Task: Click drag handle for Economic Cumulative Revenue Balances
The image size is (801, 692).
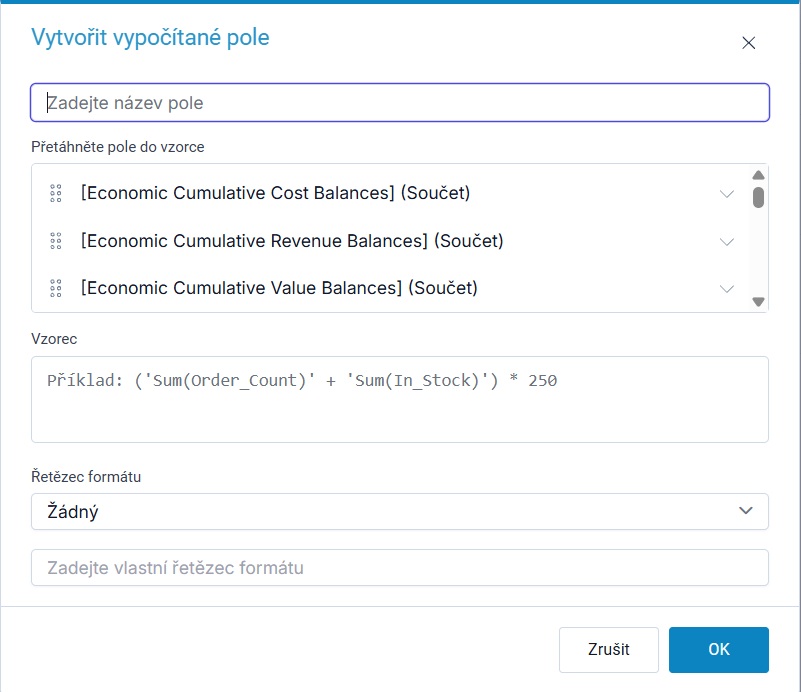Action: [x=56, y=241]
